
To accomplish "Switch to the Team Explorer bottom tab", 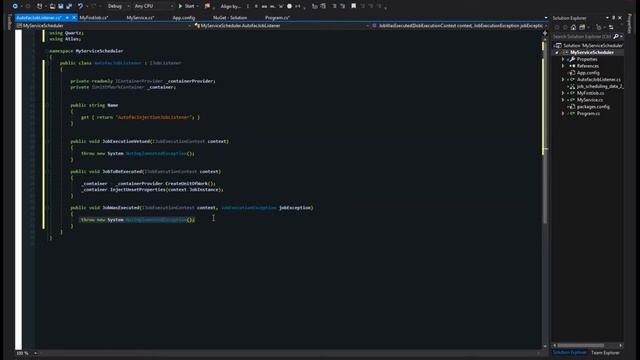I will (605, 353).
